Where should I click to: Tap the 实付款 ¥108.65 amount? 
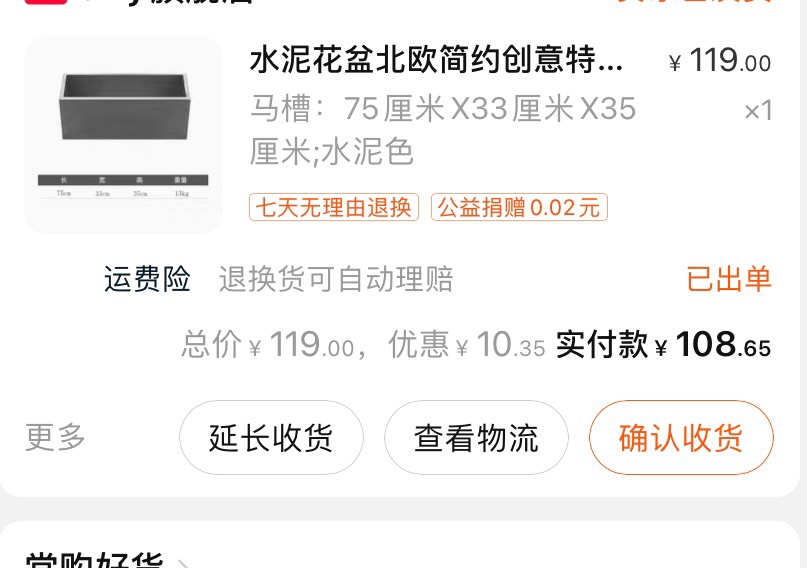tap(663, 344)
